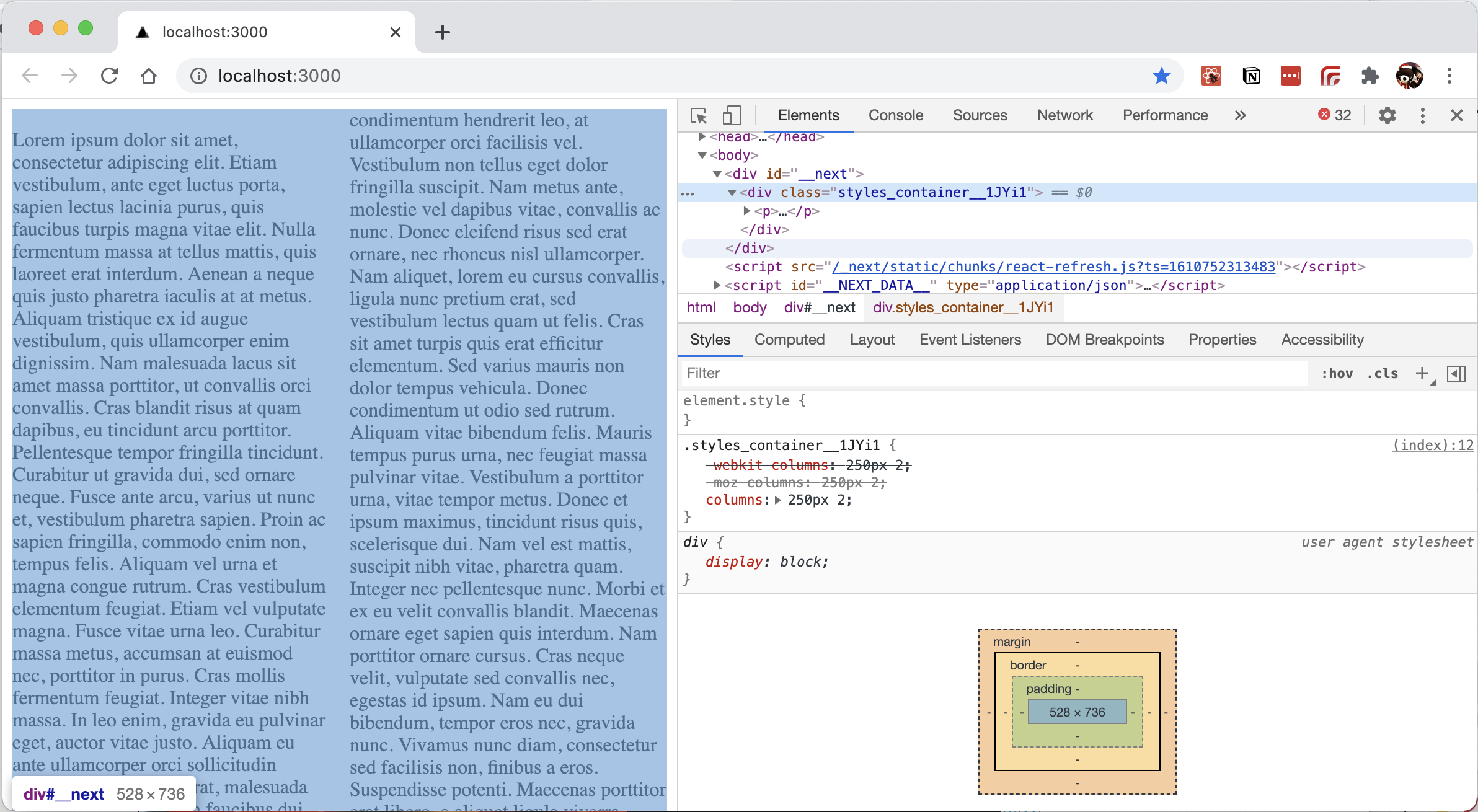The height and width of the screenshot is (812, 1478).
Task: Select the inspect element picker tool
Action: pos(699,115)
